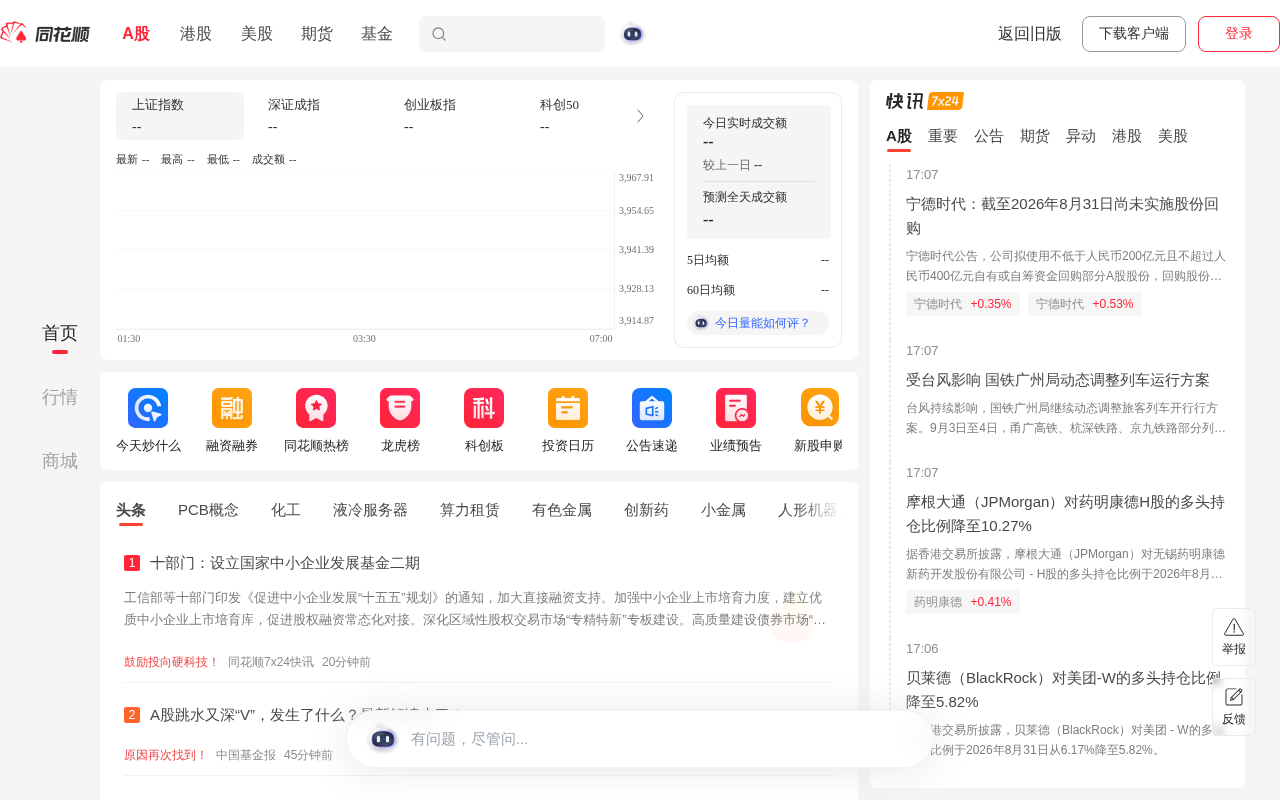Open news 受台风影响 国铁广州局动态调整列车运行方案
Viewport: 1280px width, 800px height.
1058,380
